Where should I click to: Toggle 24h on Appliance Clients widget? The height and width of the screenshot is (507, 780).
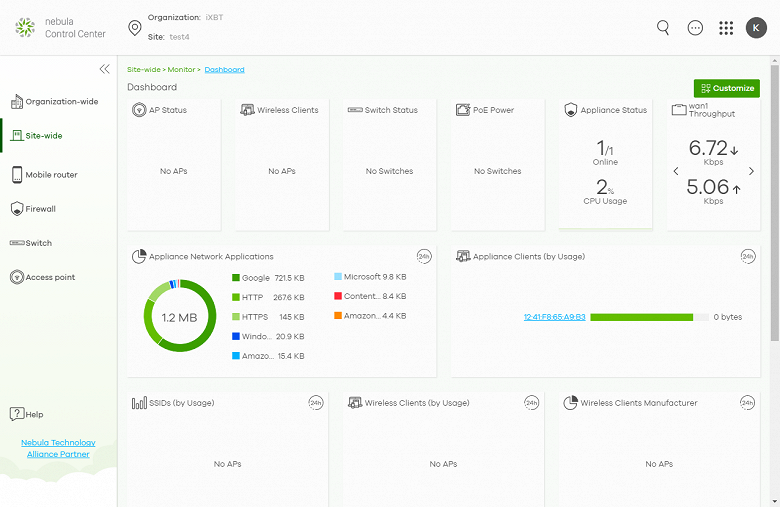(x=748, y=257)
